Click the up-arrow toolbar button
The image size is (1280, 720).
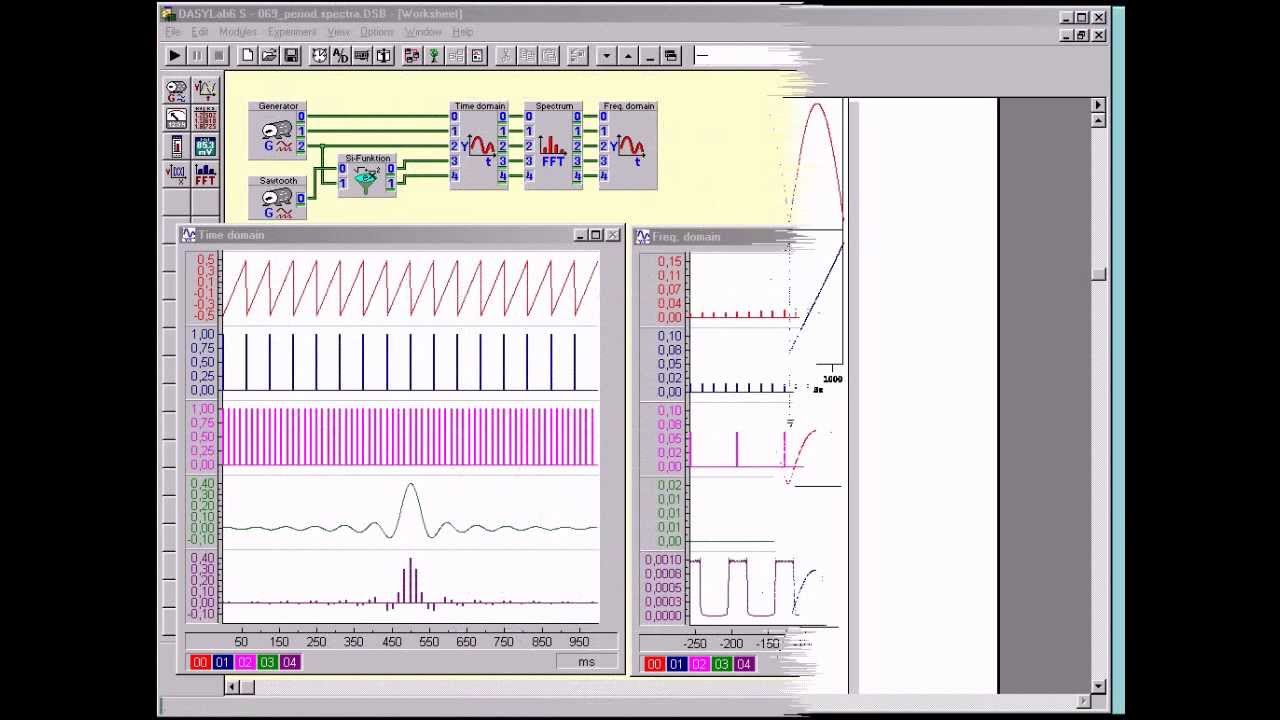tap(628, 56)
